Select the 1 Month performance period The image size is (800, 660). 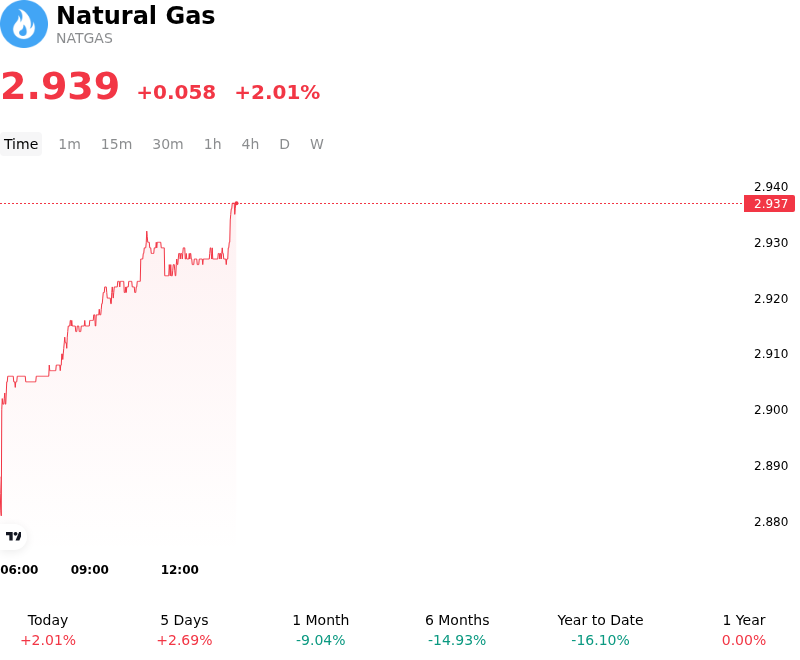coord(320,630)
